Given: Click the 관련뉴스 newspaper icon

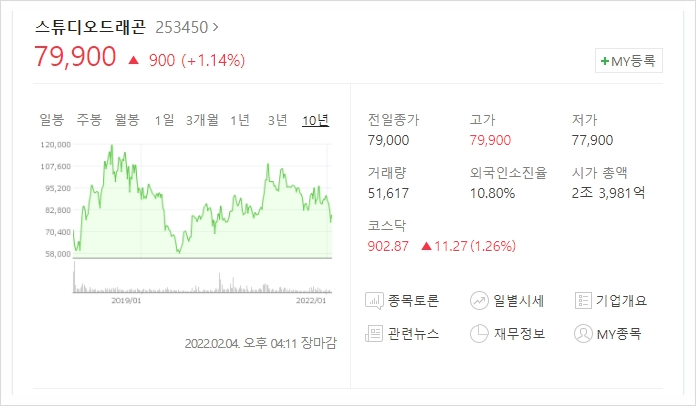Looking at the screenshot, I should pos(374,334).
